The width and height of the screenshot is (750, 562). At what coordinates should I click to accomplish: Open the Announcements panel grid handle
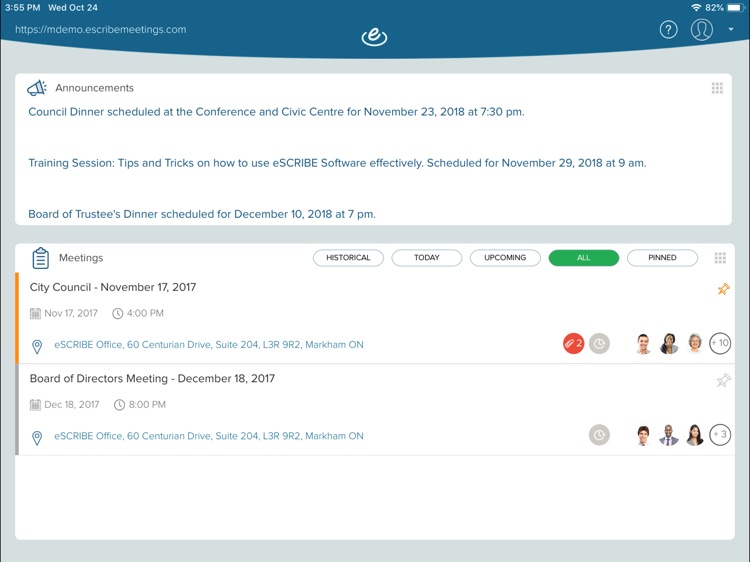coord(717,88)
